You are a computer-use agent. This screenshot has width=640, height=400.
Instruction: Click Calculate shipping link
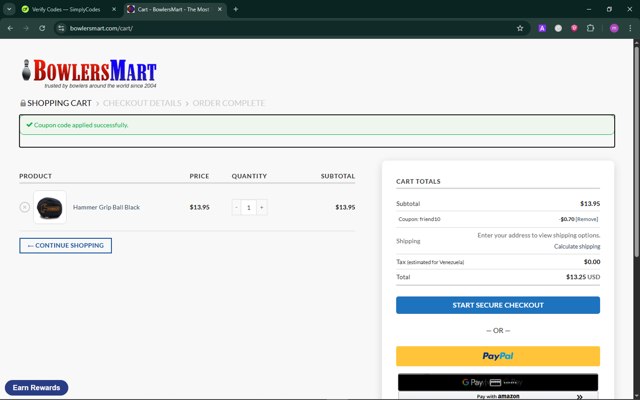577,247
